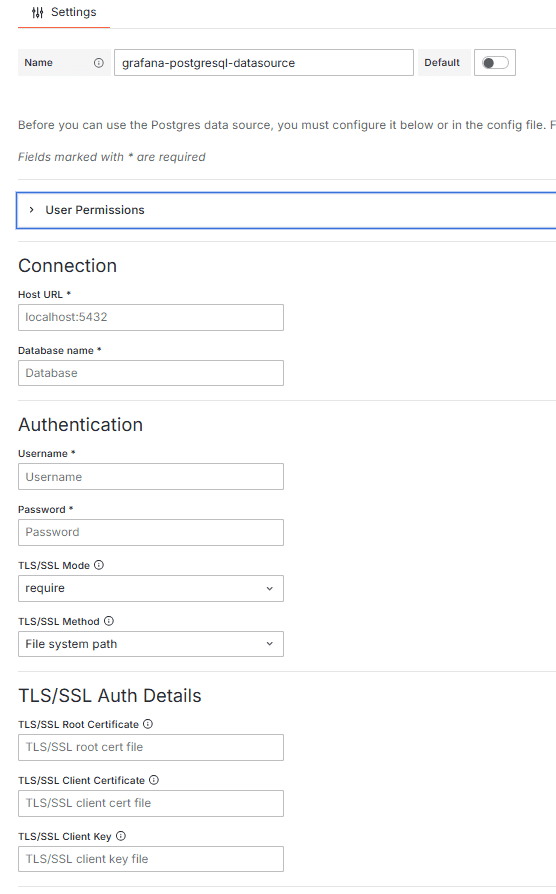Click the Password input field

click(151, 532)
